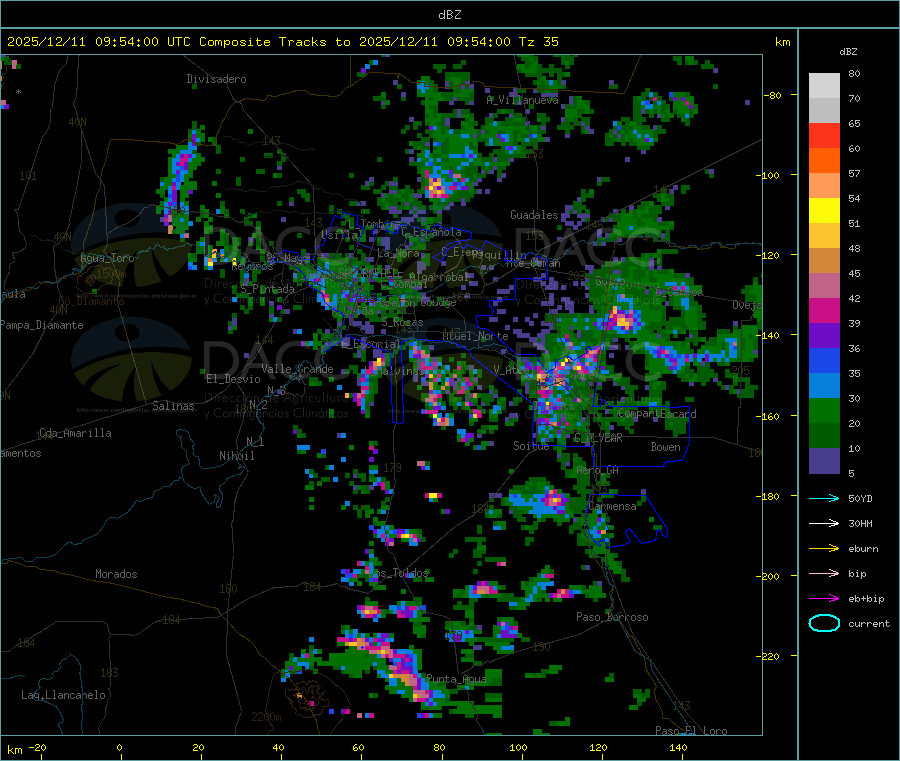Click the S_Pintada place label

click(267, 289)
